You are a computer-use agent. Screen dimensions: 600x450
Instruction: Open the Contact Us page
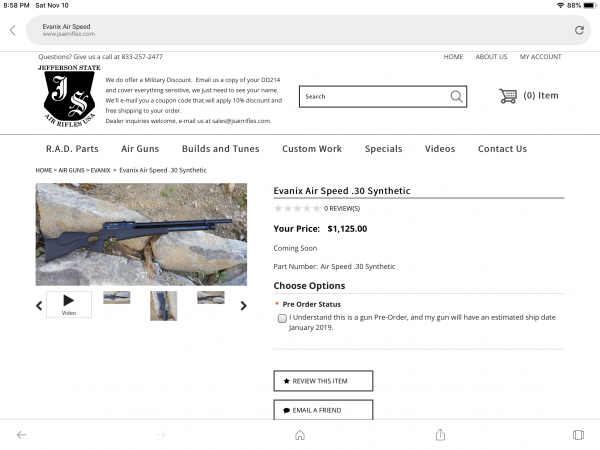pos(502,149)
